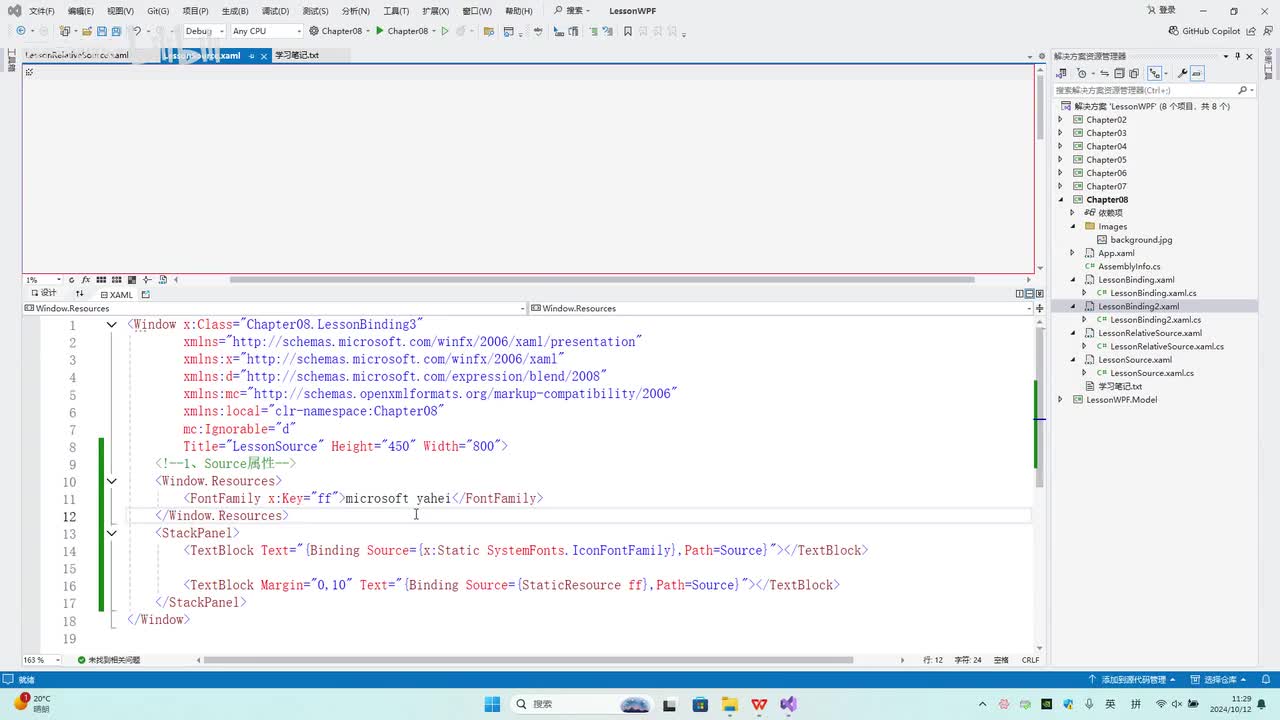This screenshot has width=1280, height=720.
Task: Select LessonRelativeSource.xaml in Solution Explorer
Action: click(1150, 333)
